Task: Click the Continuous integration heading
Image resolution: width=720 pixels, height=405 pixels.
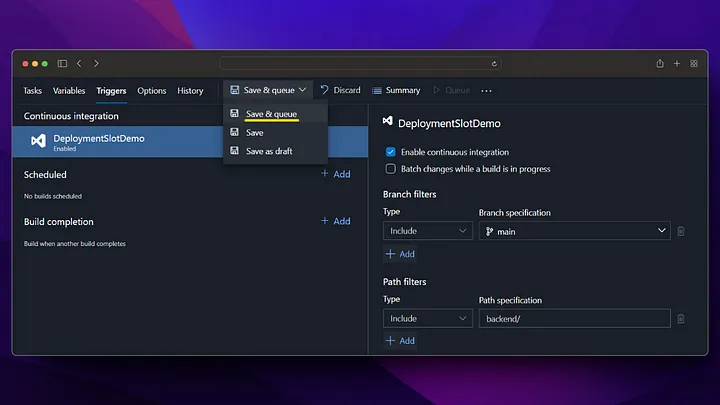Action: pyautogui.click(x=71, y=116)
